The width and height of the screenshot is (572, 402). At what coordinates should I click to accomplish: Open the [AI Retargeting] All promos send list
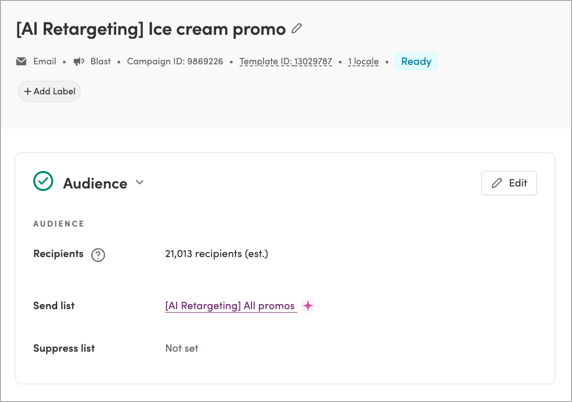tap(230, 306)
